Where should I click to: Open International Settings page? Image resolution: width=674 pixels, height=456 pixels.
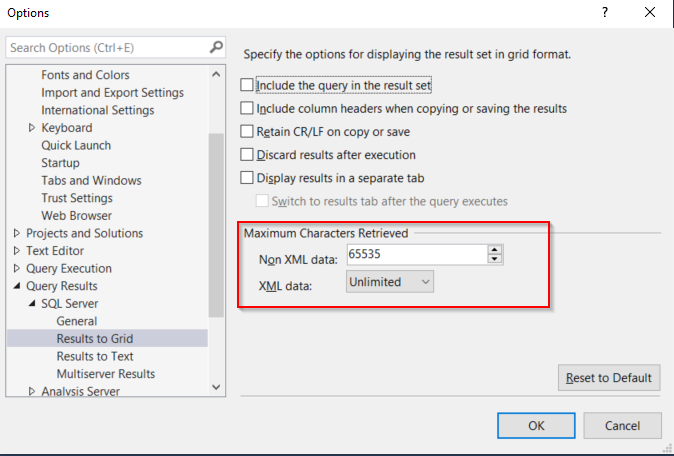(98, 110)
